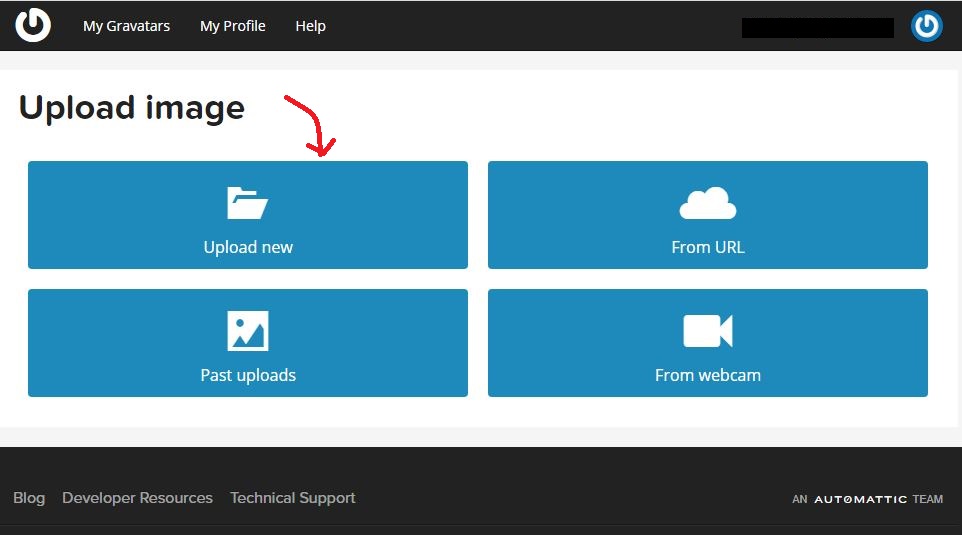Go to My Gravatars in navigation

coord(126,26)
